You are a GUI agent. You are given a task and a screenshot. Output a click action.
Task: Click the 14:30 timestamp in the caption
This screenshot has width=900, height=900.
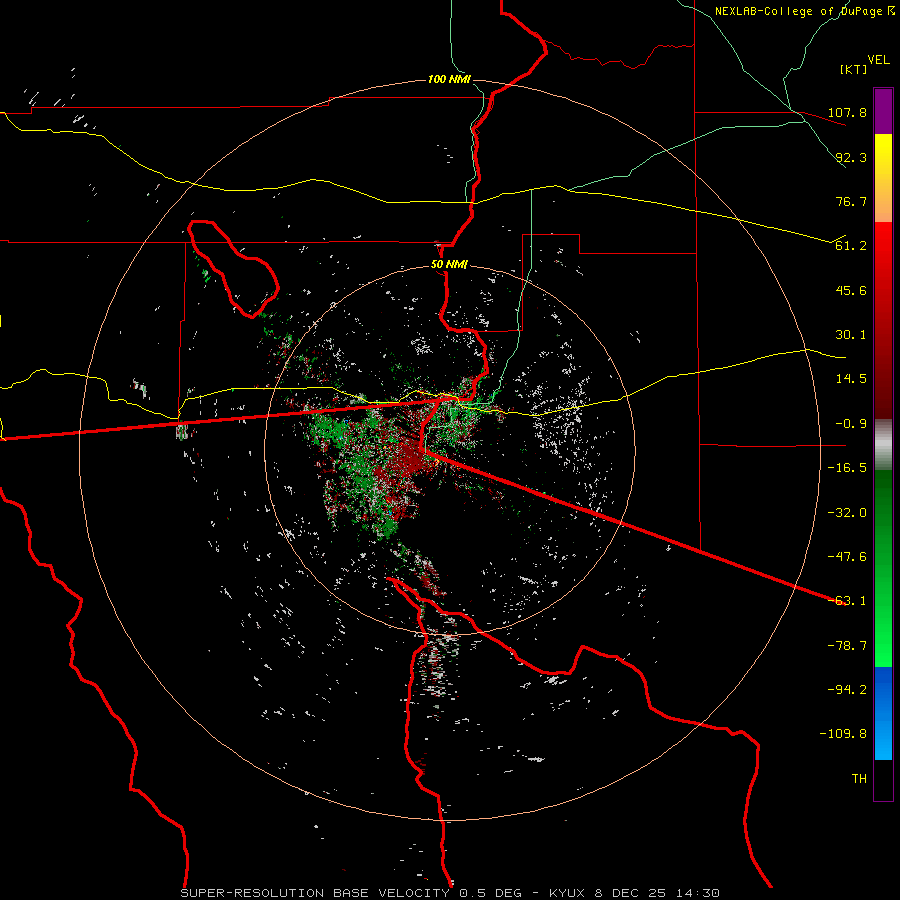[696, 893]
